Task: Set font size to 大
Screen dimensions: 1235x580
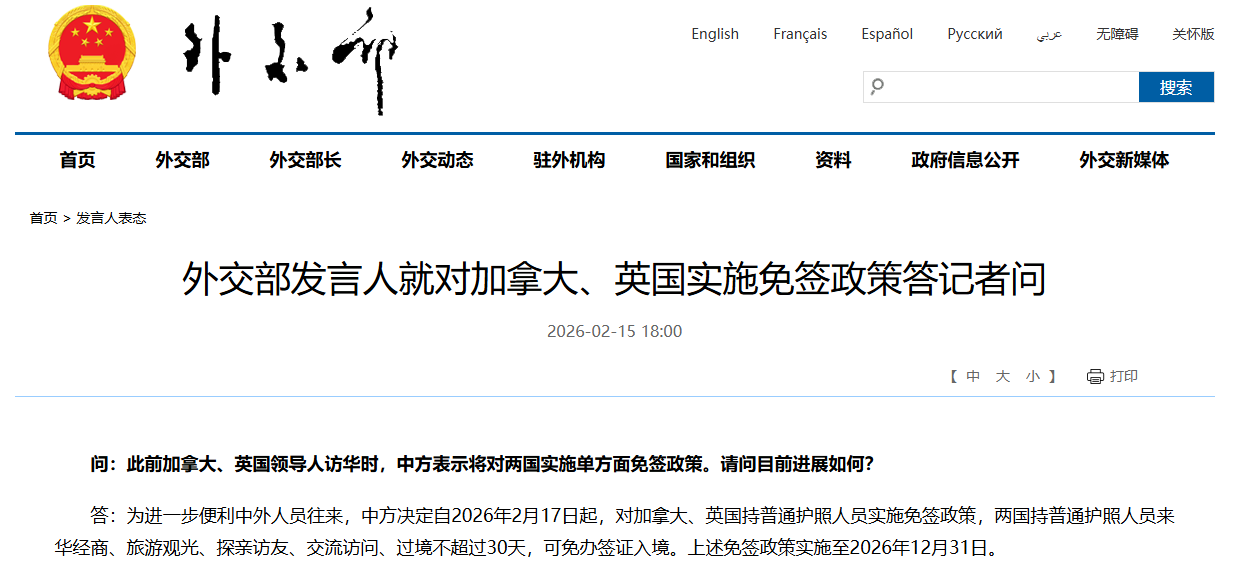Action: coord(1003,377)
